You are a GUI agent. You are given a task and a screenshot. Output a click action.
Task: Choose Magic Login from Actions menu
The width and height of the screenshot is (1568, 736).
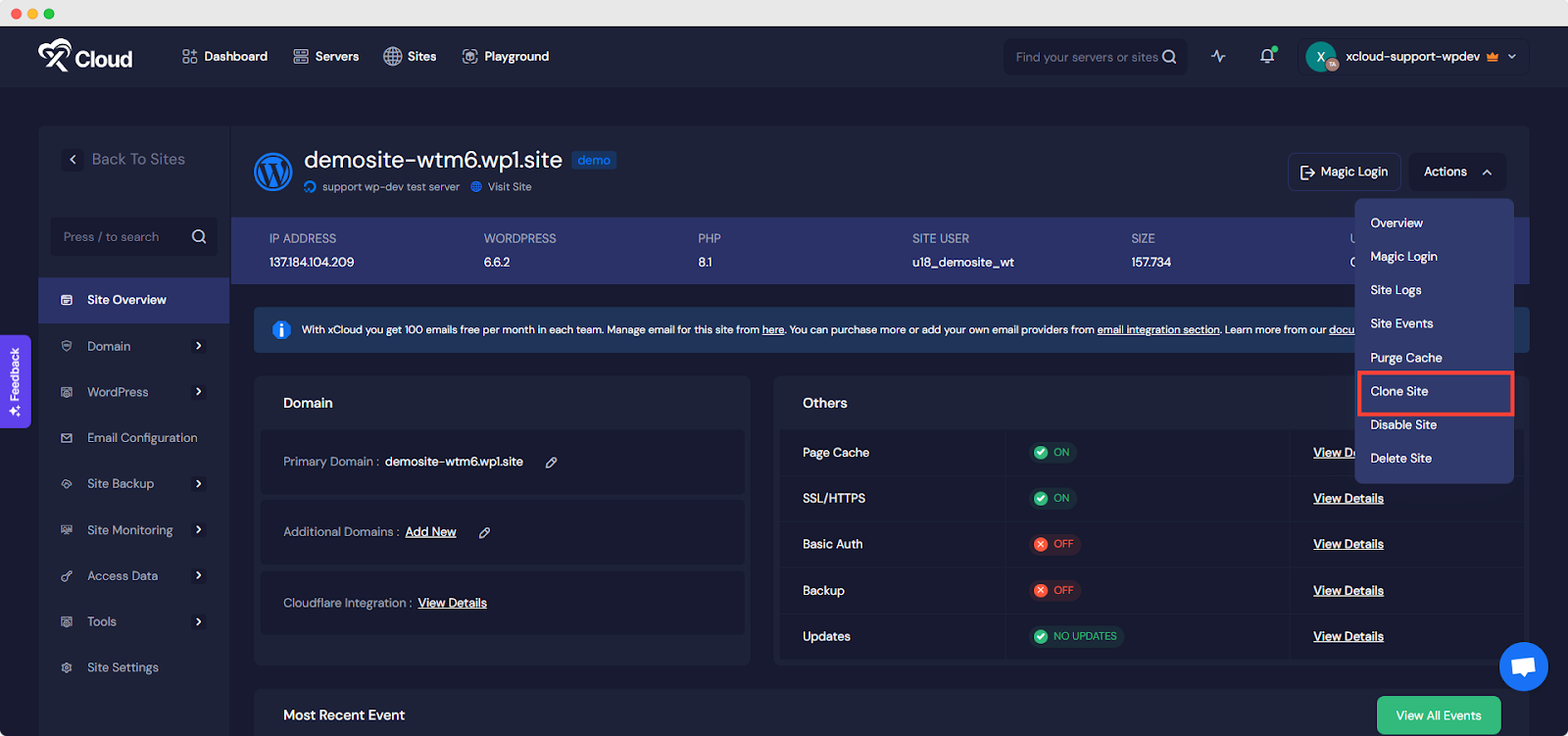(1403, 257)
